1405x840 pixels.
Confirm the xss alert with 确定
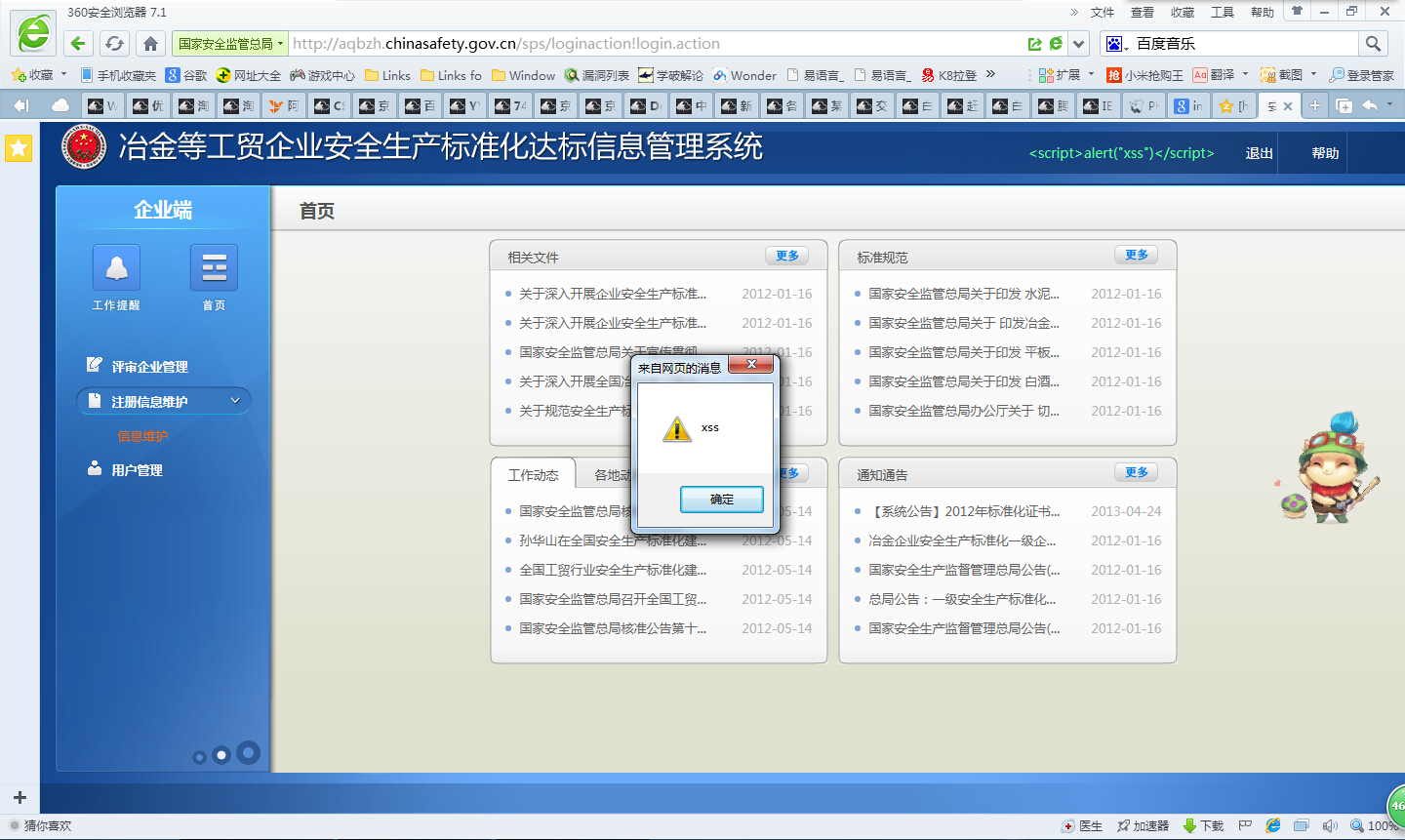(x=722, y=500)
